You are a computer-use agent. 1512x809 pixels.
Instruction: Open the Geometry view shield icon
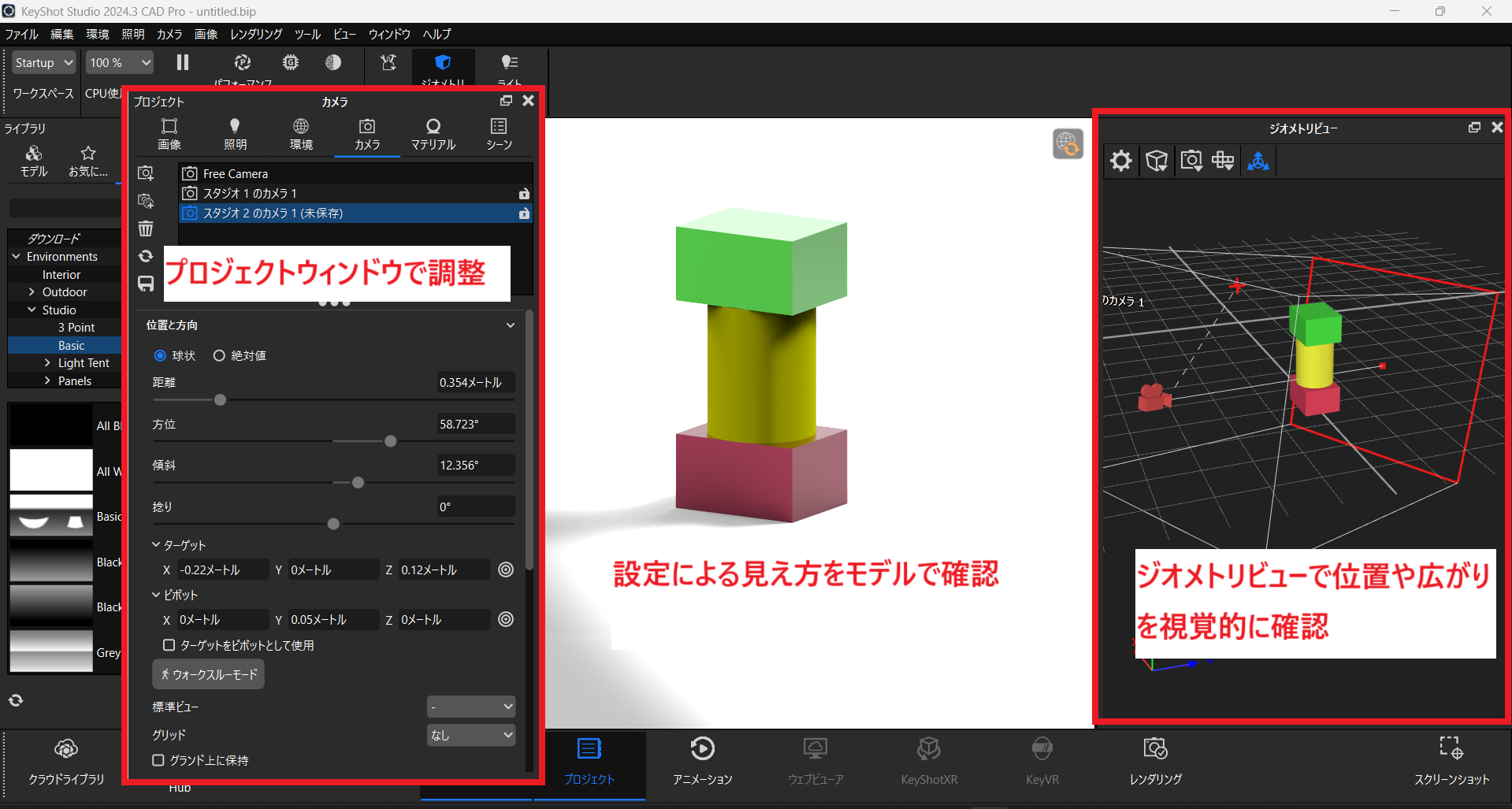tap(443, 62)
